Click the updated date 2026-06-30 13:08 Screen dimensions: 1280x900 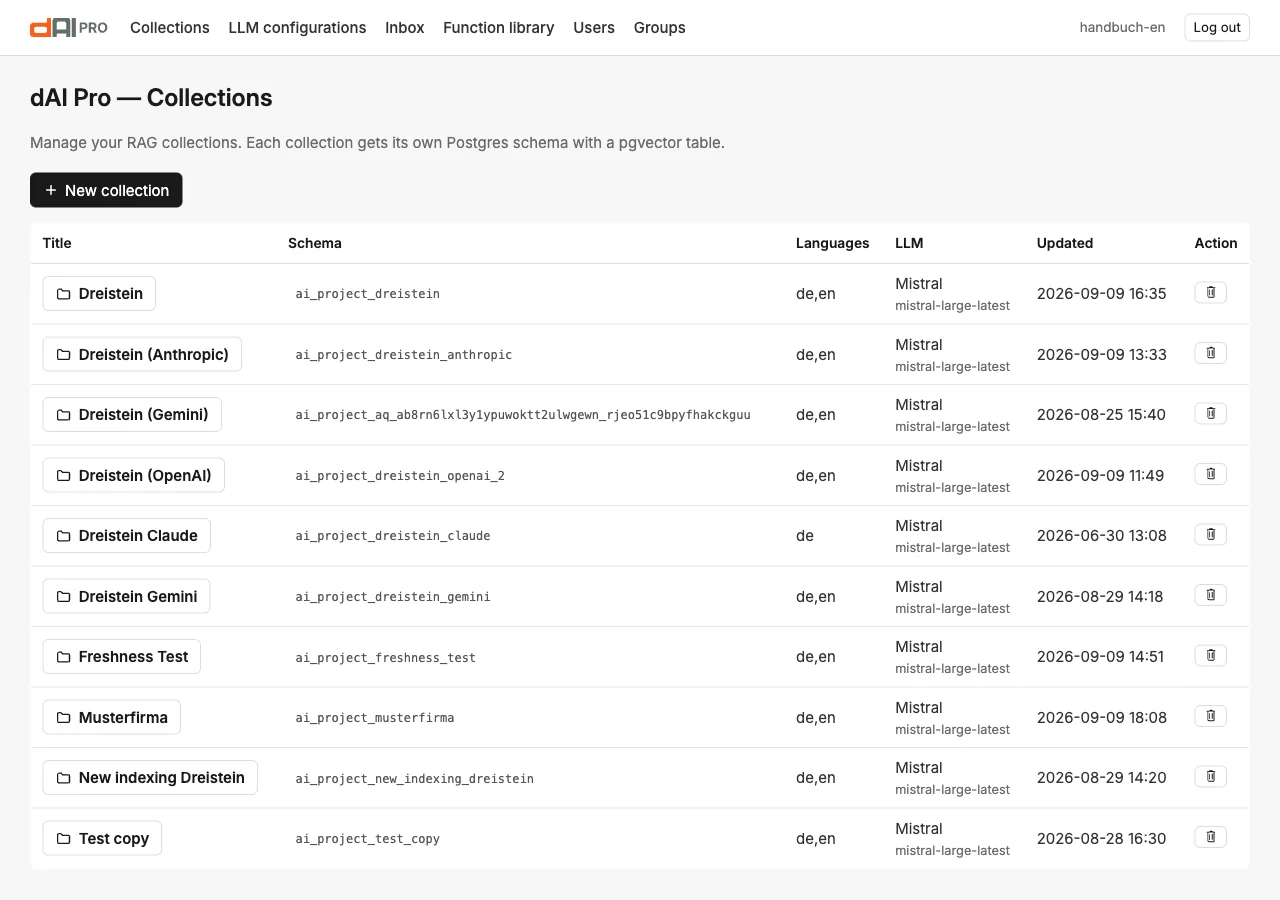tap(1102, 536)
